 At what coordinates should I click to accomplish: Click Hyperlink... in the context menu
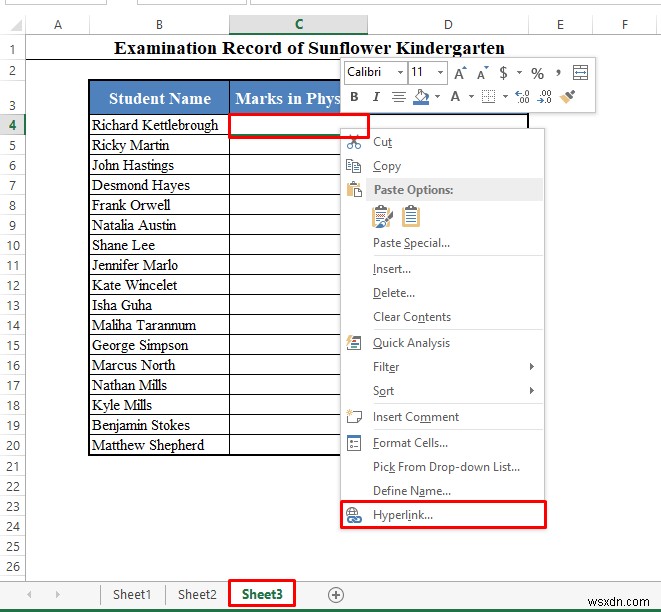(x=443, y=515)
